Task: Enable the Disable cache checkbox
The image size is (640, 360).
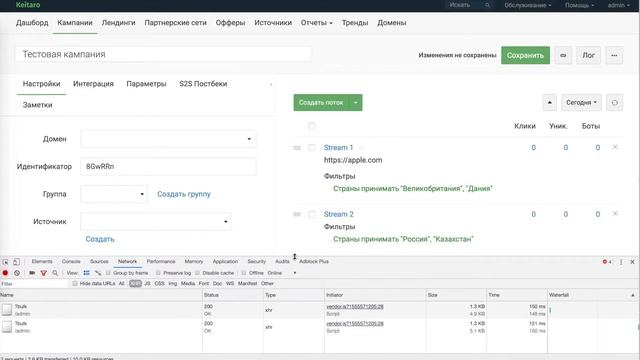Action: pyautogui.click(x=198, y=273)
